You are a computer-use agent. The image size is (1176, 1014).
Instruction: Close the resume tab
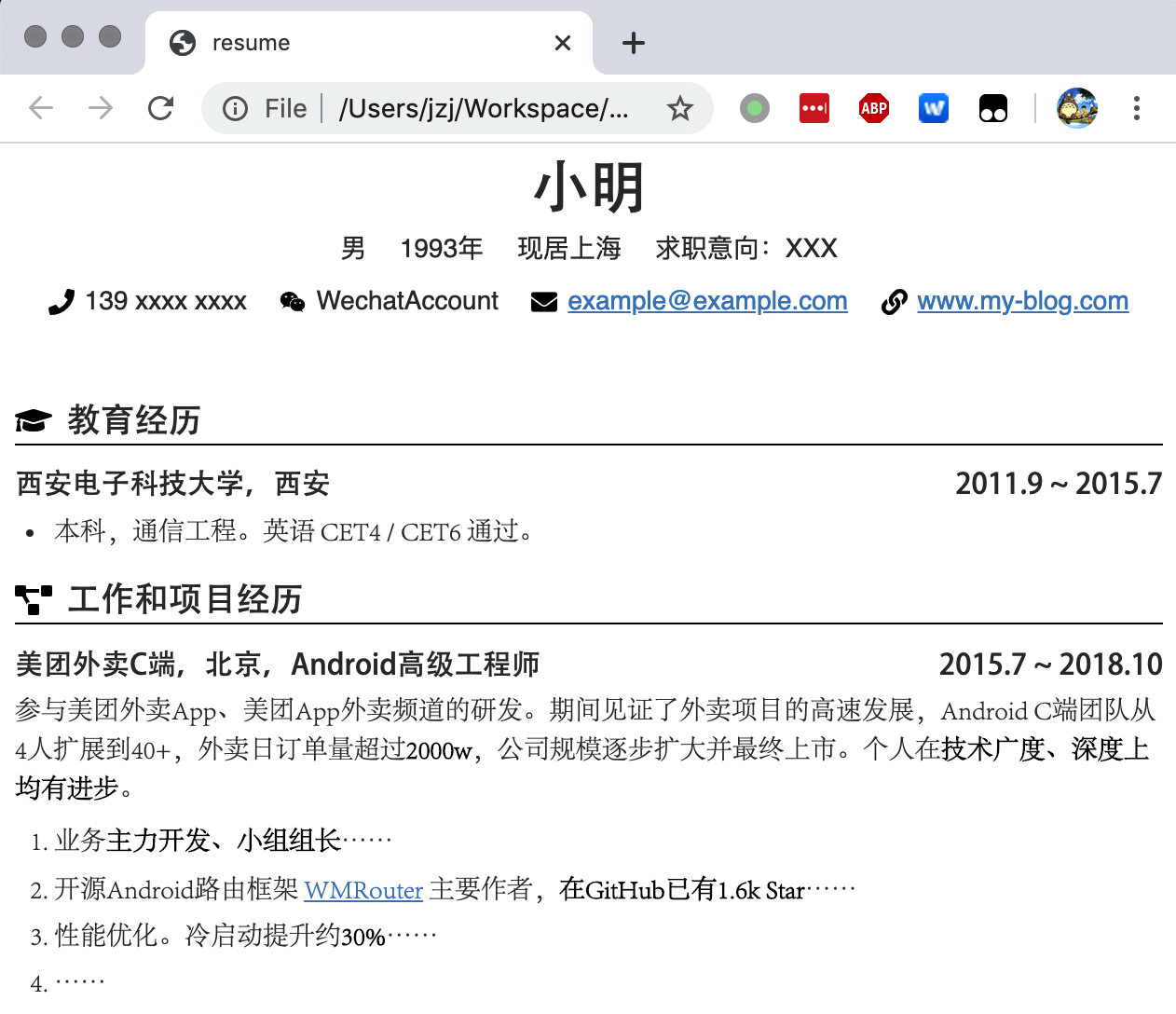point(563,43)
